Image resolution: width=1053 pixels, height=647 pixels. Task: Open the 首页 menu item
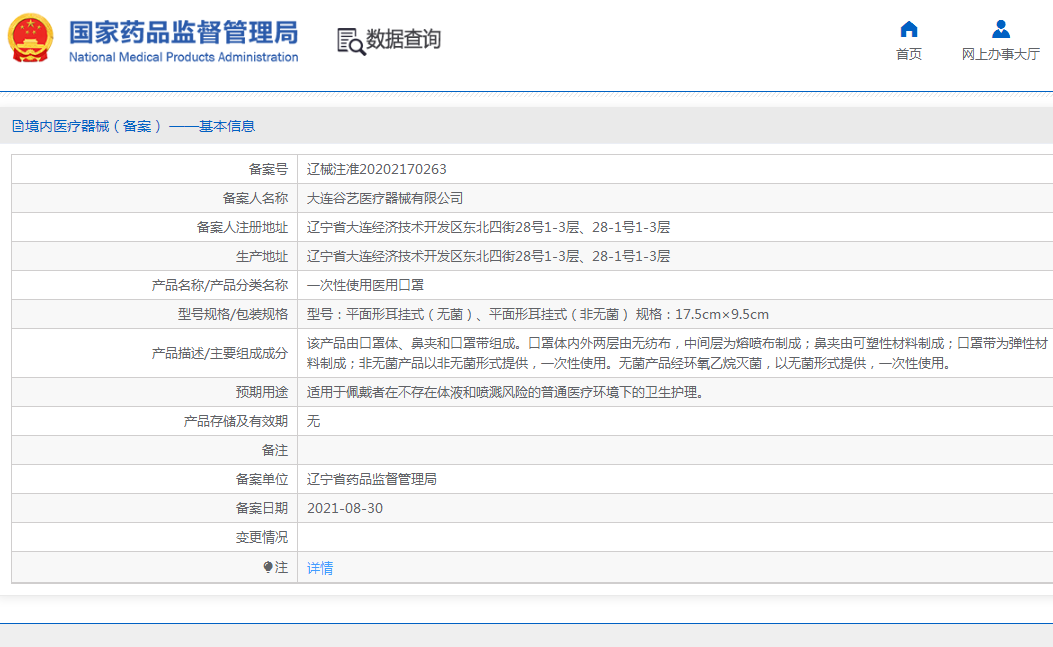click(908, 54)
